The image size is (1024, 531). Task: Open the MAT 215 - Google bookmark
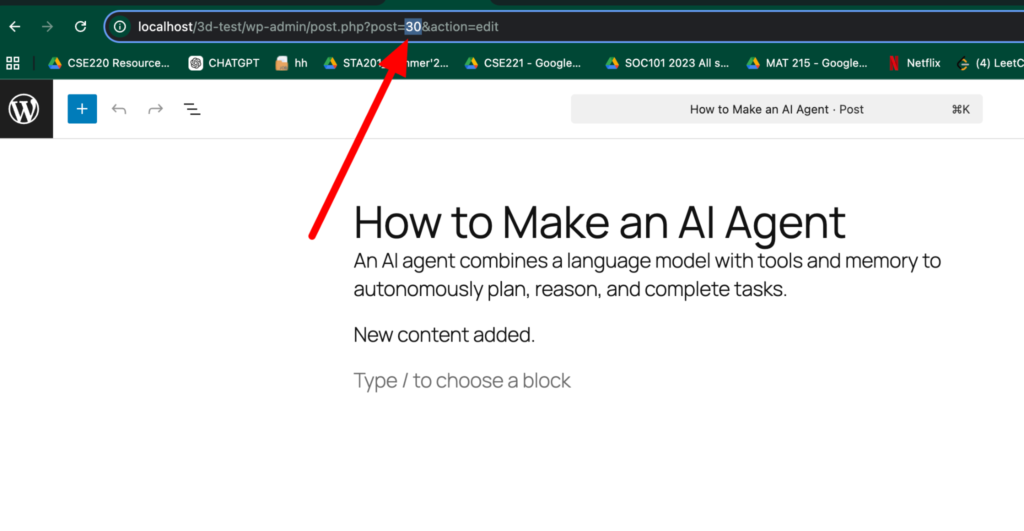[807, 63]
